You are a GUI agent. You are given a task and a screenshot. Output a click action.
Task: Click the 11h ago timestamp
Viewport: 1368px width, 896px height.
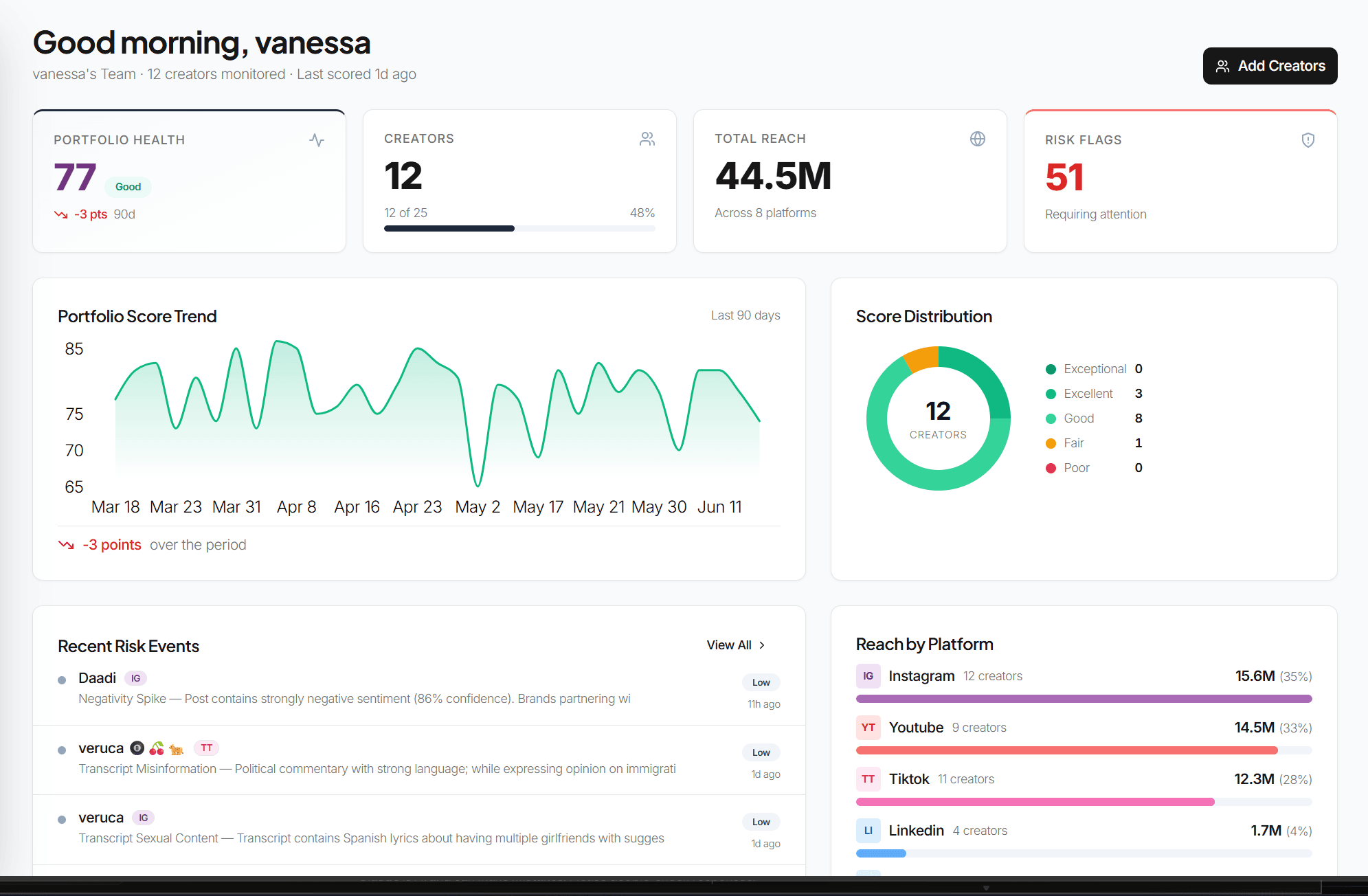[764, 704]
